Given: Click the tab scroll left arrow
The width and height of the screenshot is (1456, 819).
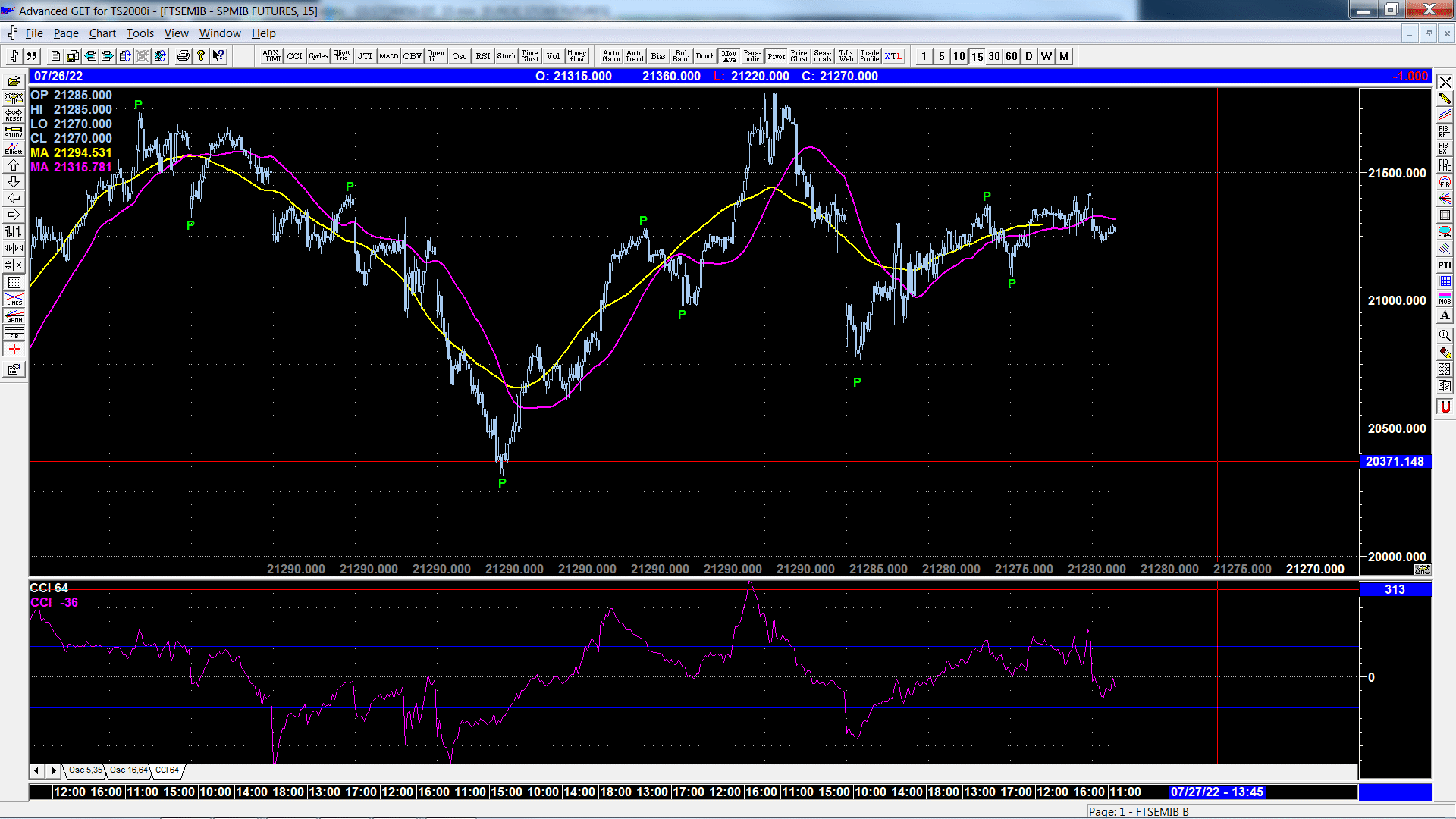Looking at the screenshot, I should [36, 770].
